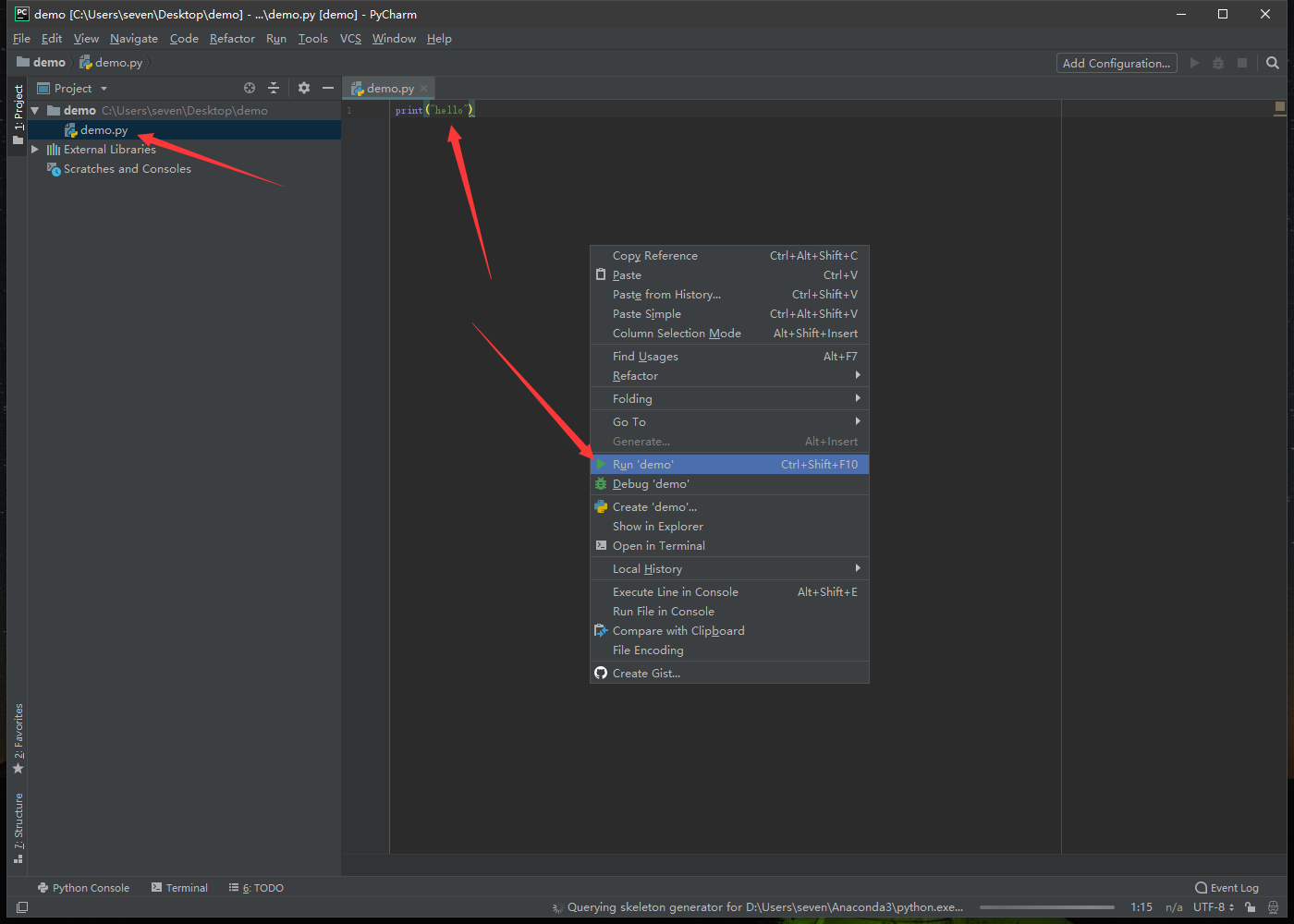The width and height of the screenshot is (1294, 924).
Task: Click the green Run toolbar icon
Action: tap(1194, 63)
